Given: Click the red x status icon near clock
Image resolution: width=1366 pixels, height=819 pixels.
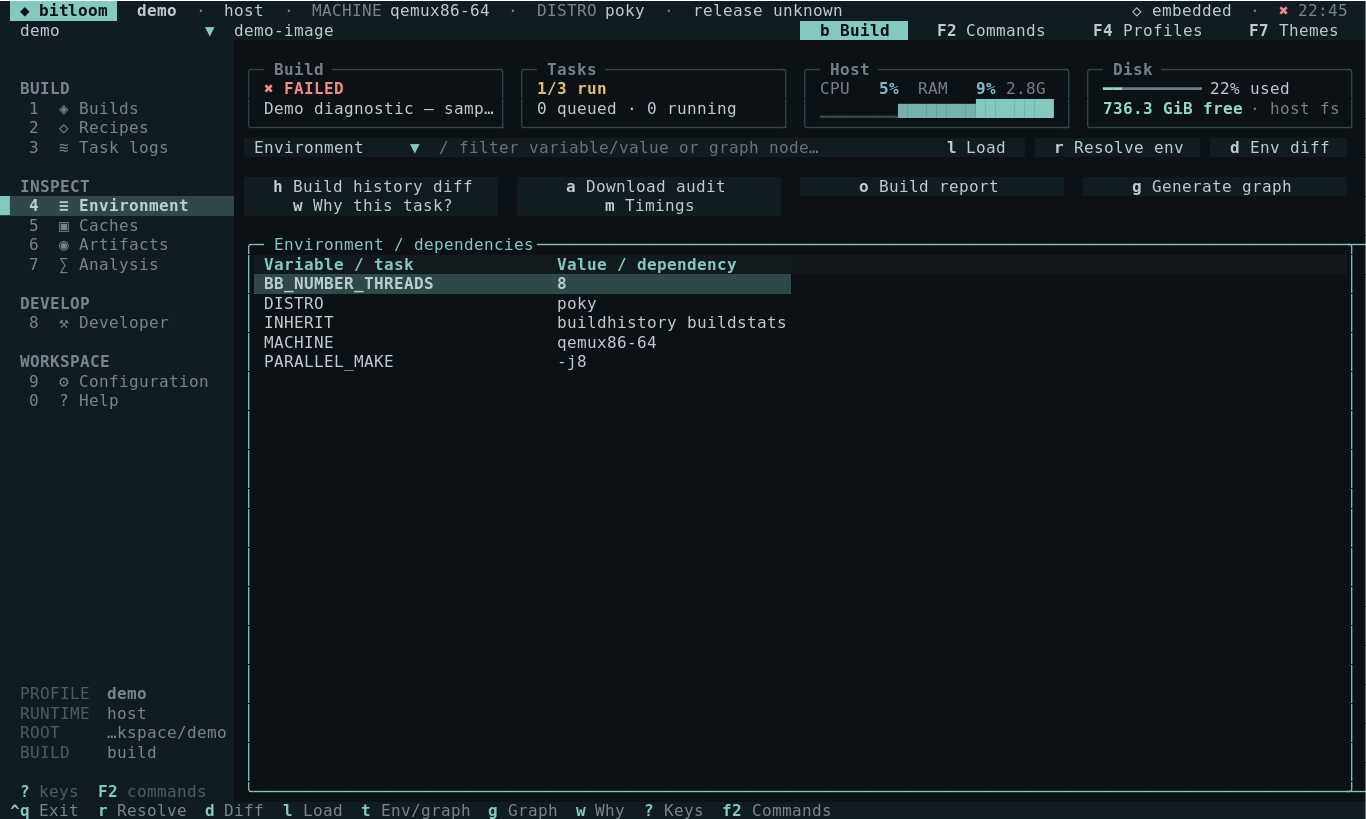Looking at the screenshot, I should coord(1284,11).
